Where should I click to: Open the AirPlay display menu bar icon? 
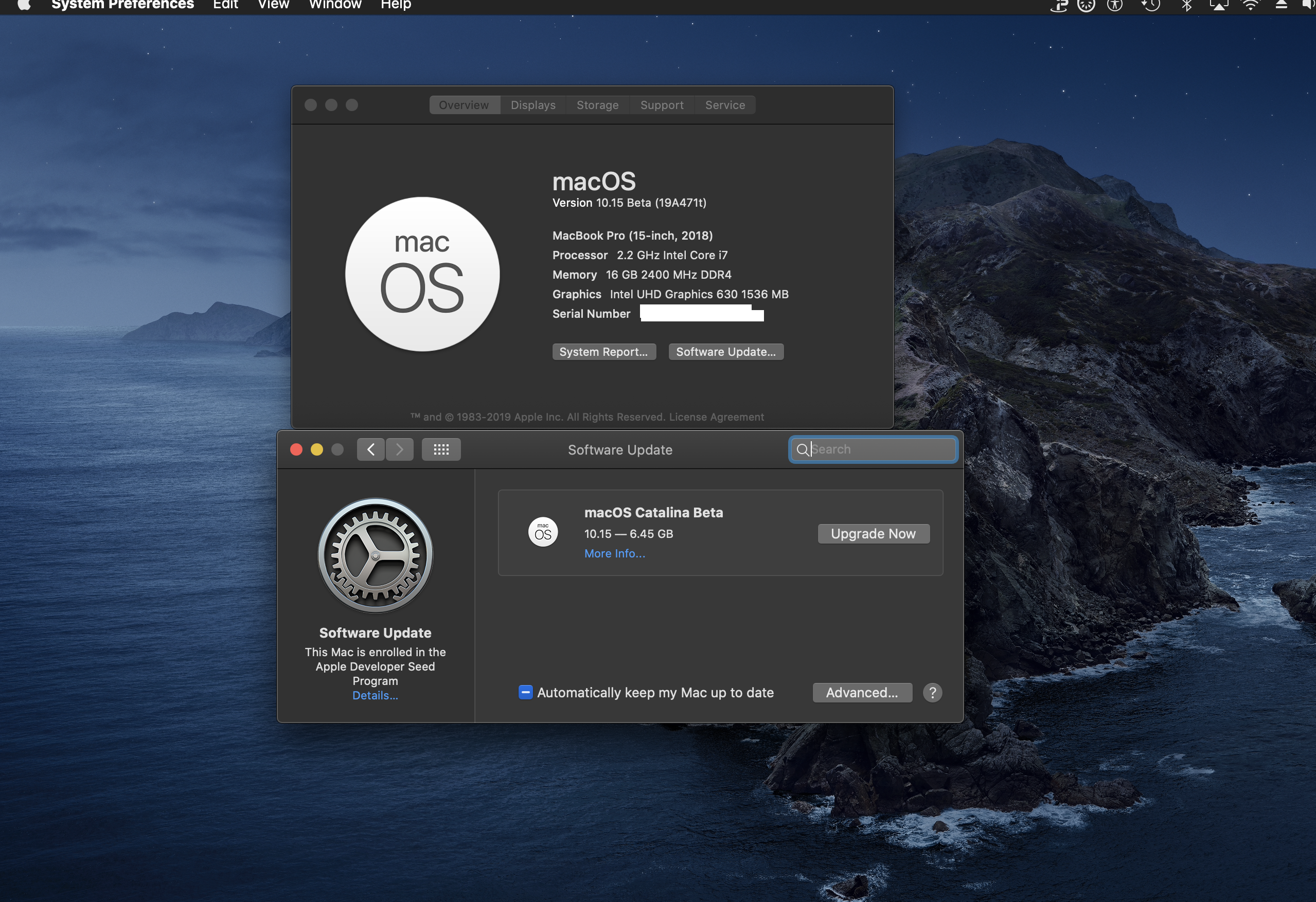(x=1218, y=6)
